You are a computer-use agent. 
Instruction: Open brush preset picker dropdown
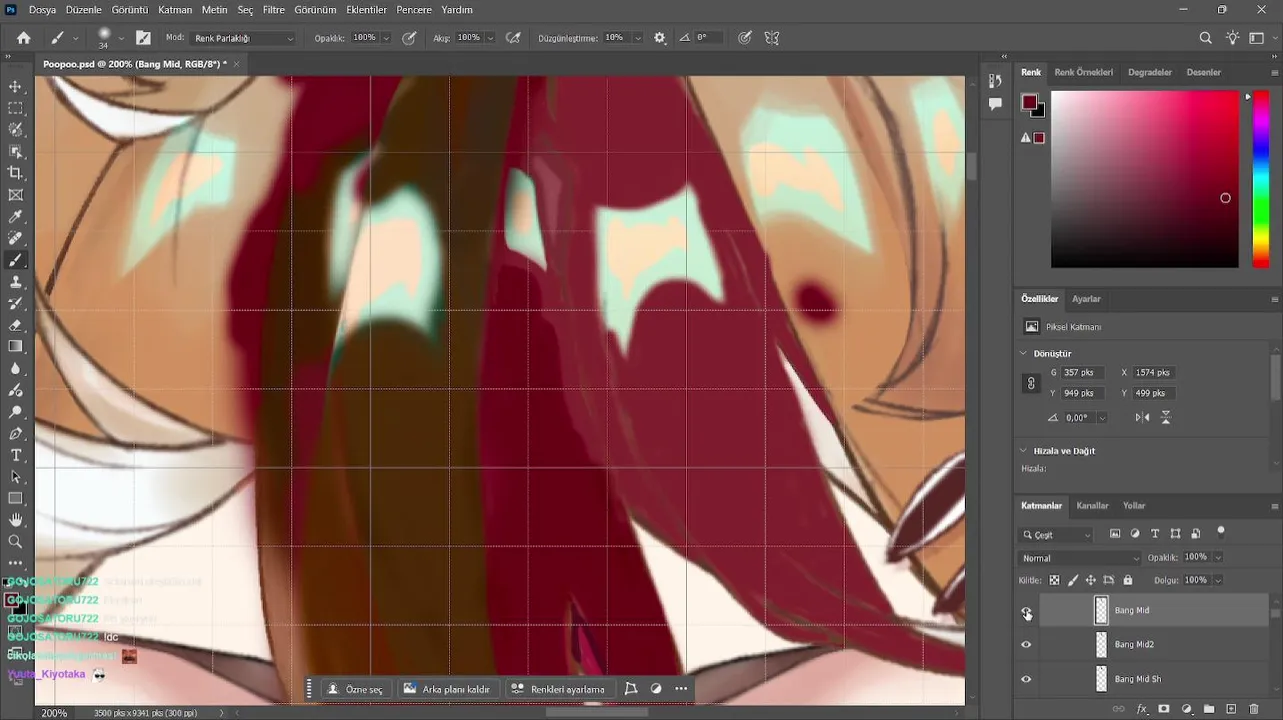121,38
